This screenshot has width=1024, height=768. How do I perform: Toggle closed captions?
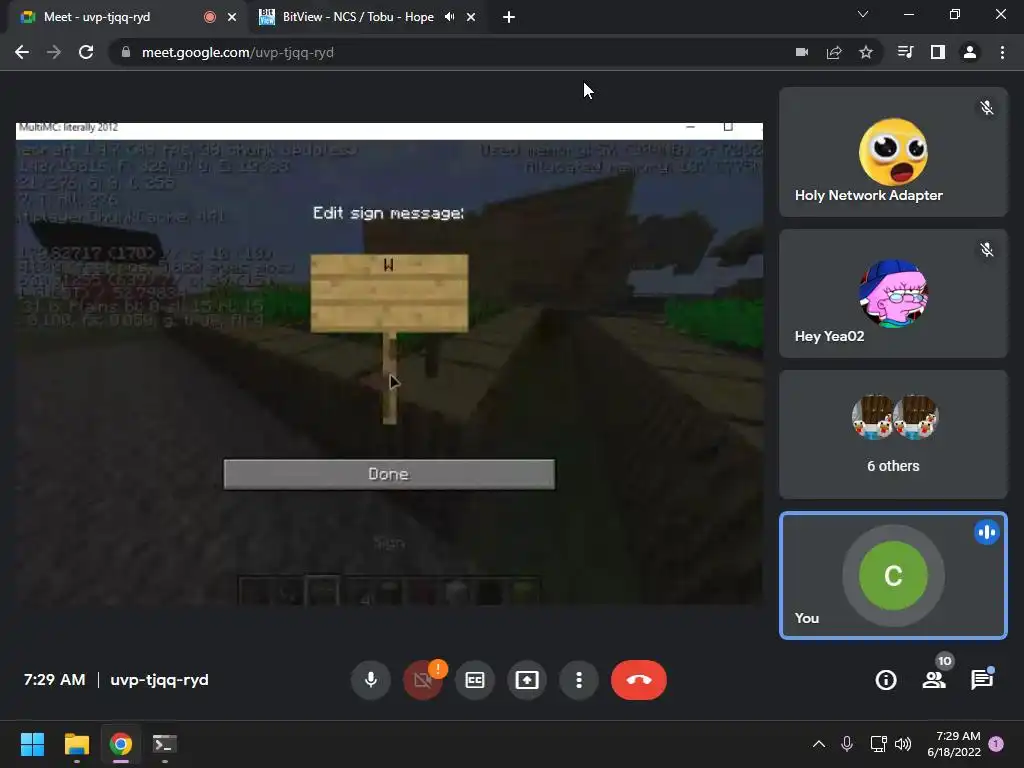click(x=475, y=680)
